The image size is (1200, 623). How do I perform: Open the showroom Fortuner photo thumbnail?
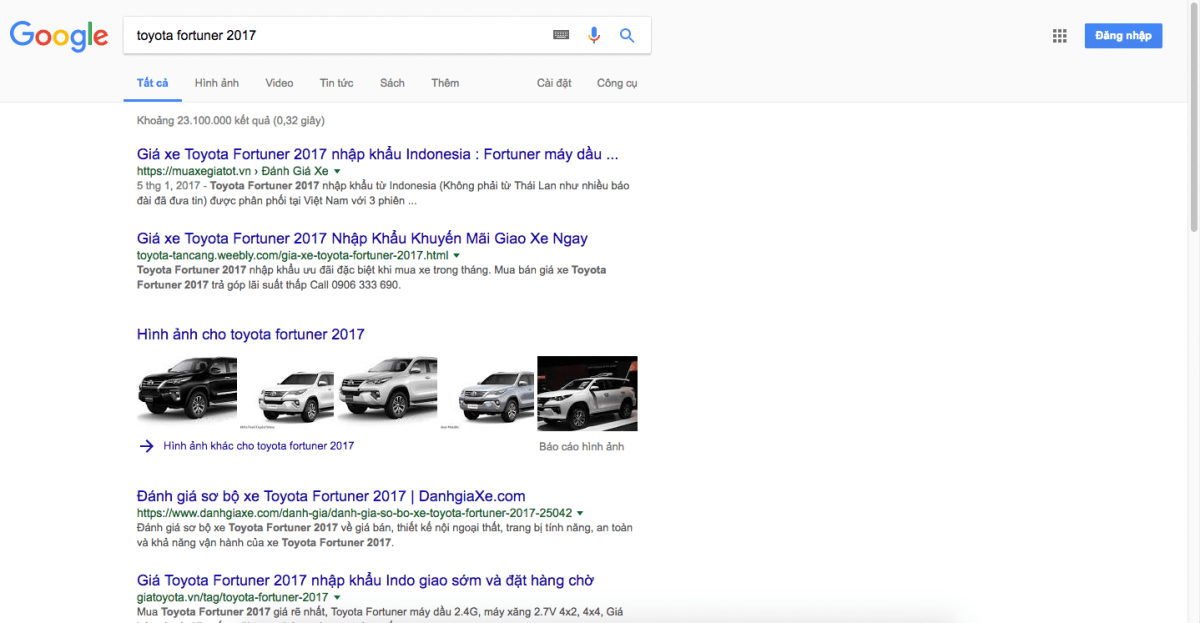588,393
